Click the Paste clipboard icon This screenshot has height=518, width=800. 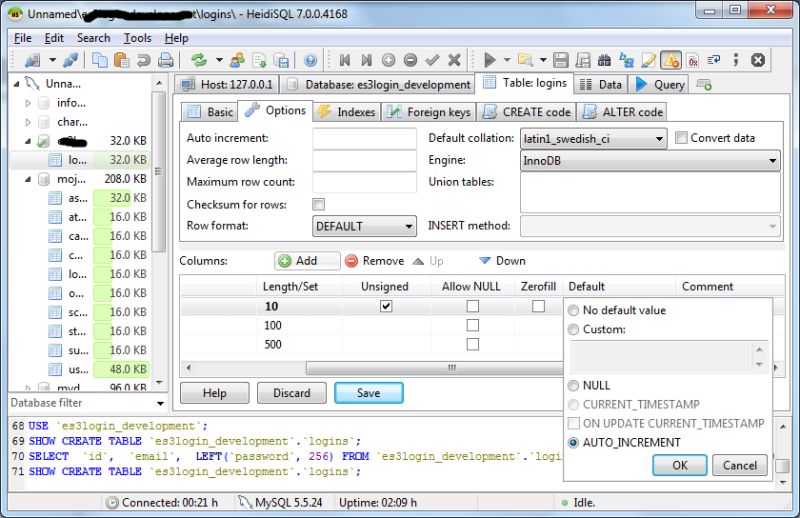pos(121,60)
